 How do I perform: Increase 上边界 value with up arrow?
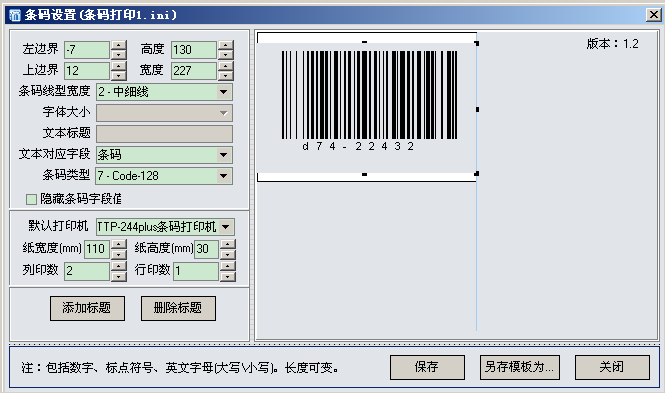(119, 66)
